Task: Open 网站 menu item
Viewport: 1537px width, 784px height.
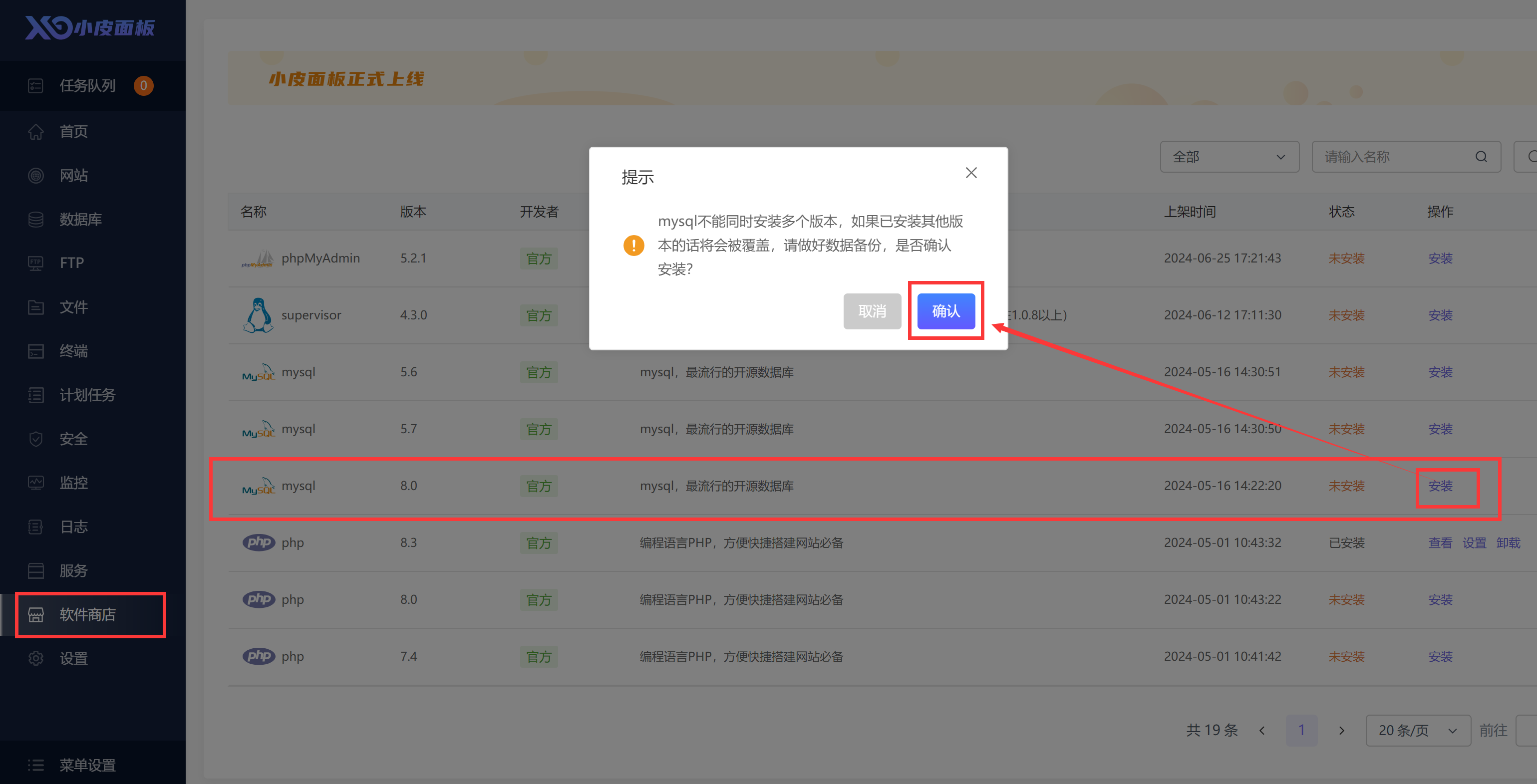Action: [92, 176]
